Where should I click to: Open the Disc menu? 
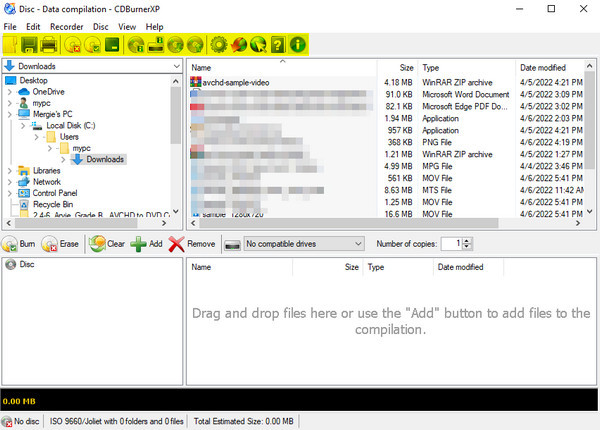click(101, 27)
